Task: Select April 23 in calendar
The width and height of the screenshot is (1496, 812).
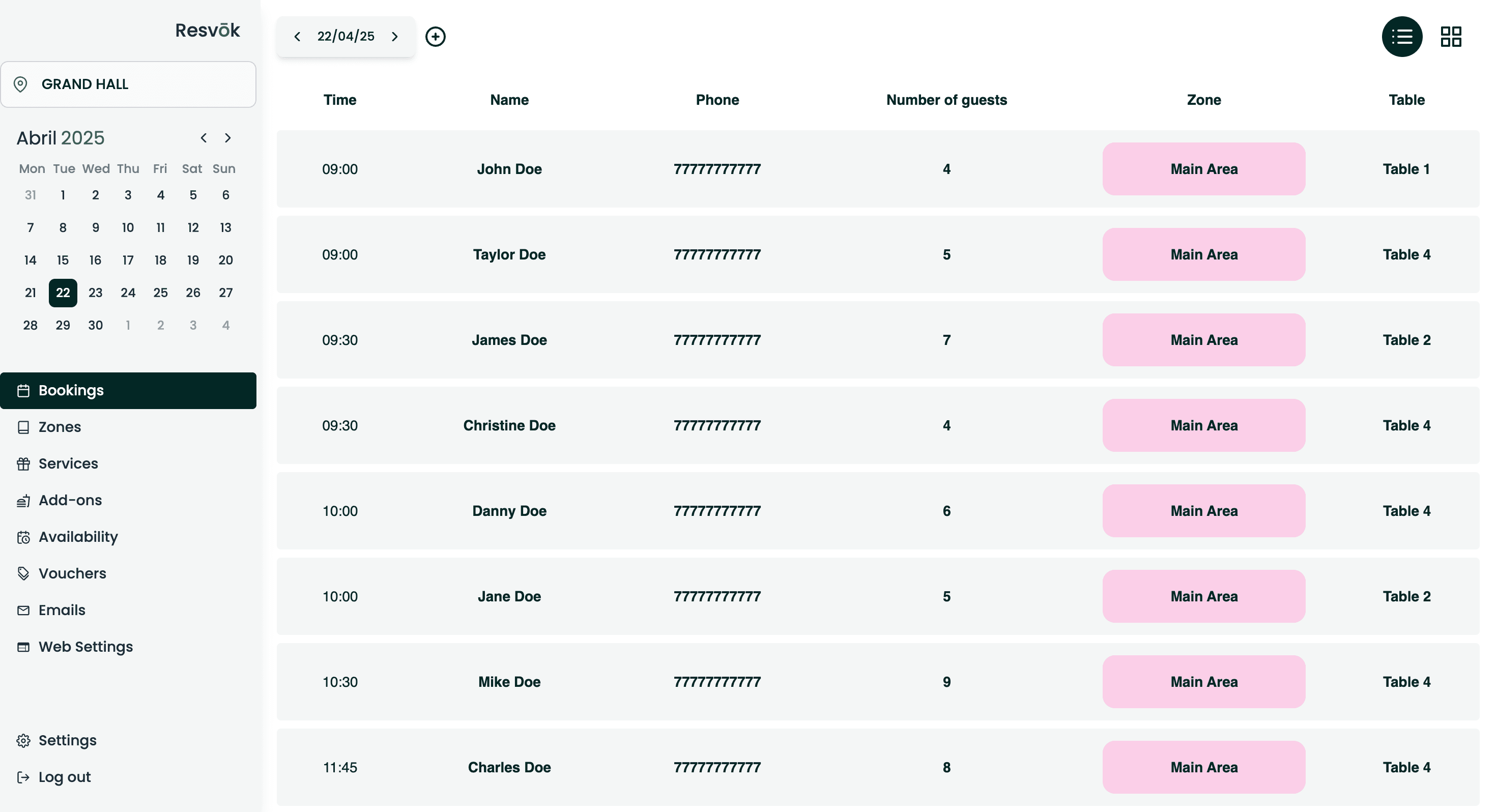Action: tap(95, 293)
